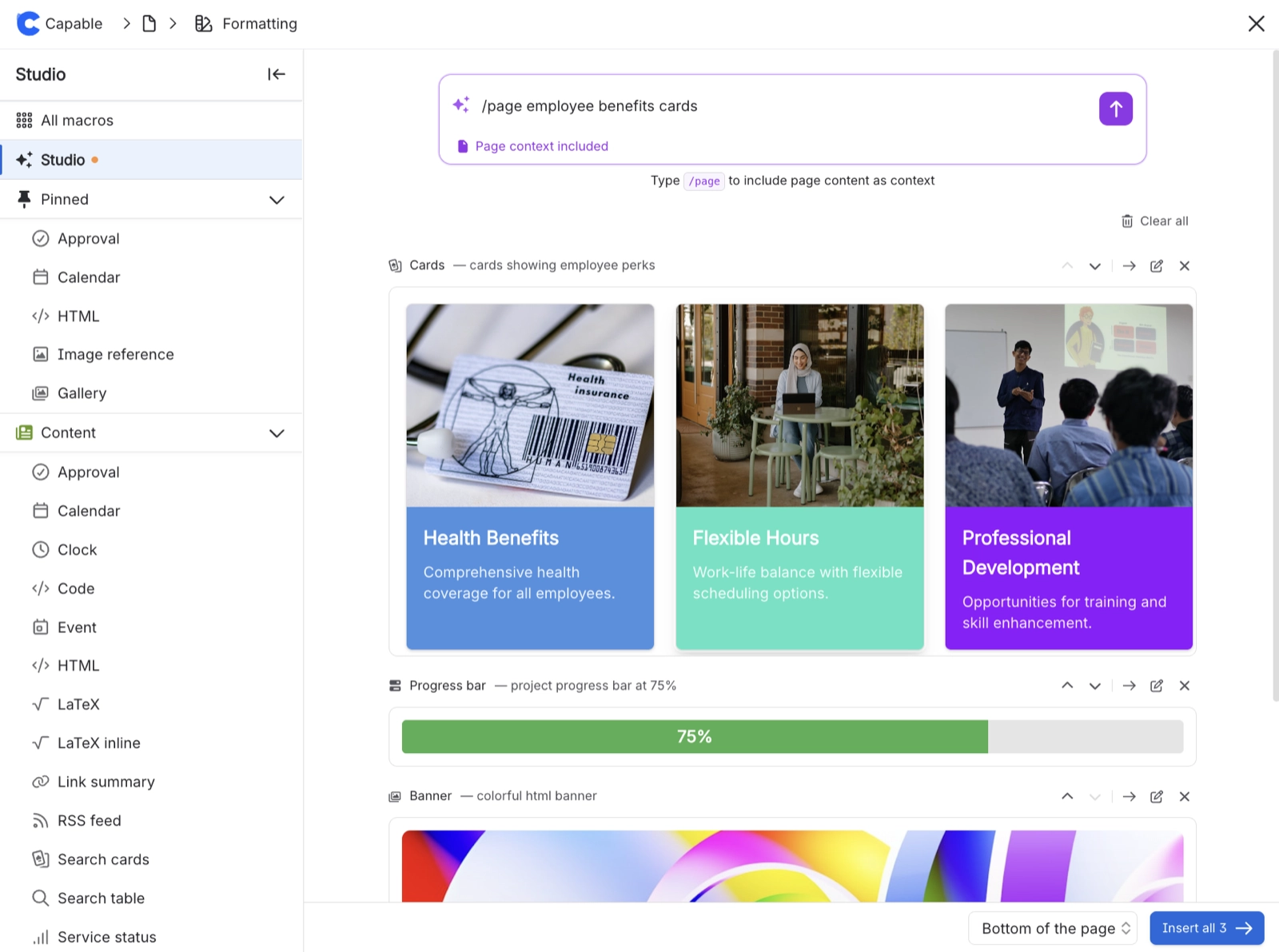Click Insert all 3 button
This screenshot has height=952, width=1279.
[x=1206, y=928]
